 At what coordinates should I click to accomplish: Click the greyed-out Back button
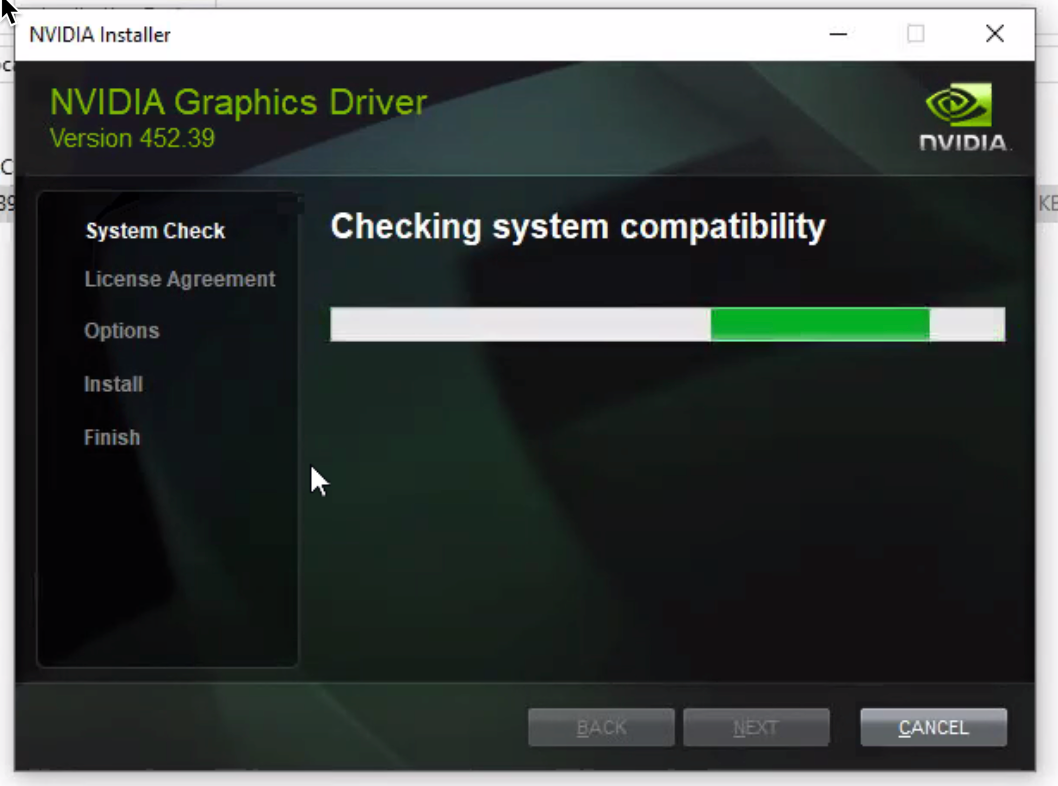point(601,727)
